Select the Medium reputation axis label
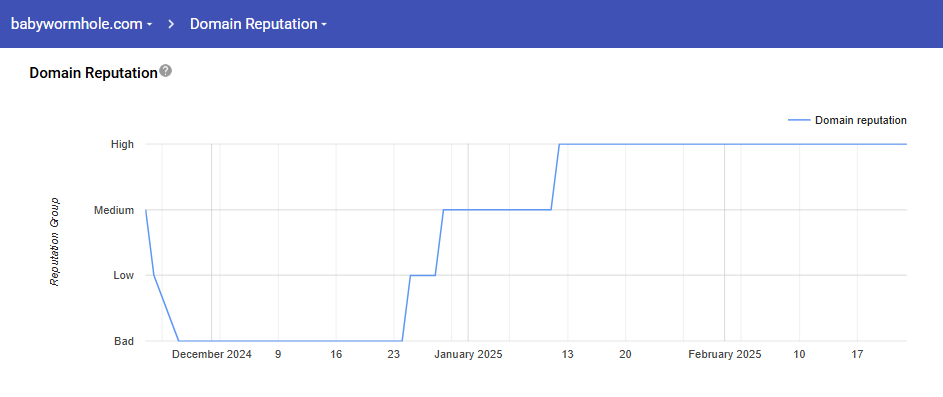Screen dimensions: 943x397 tap(114, 210)
